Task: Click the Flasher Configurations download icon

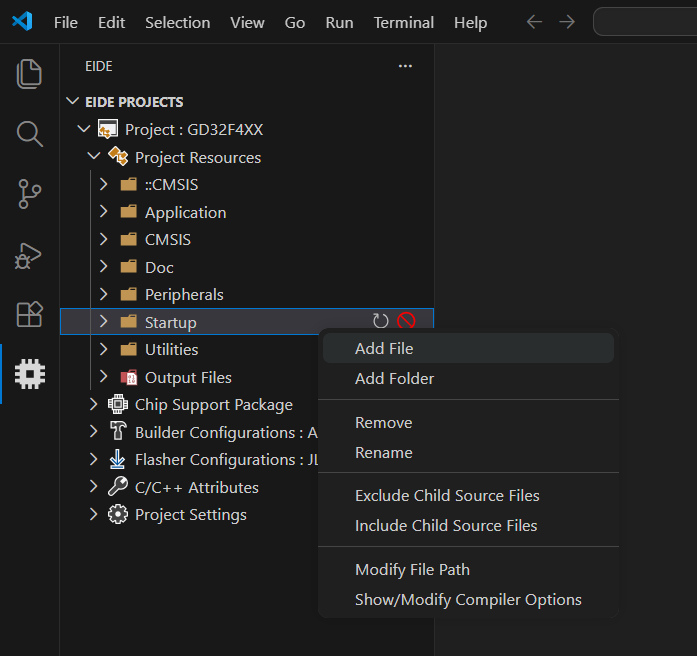Action: (x=117, y=459)
